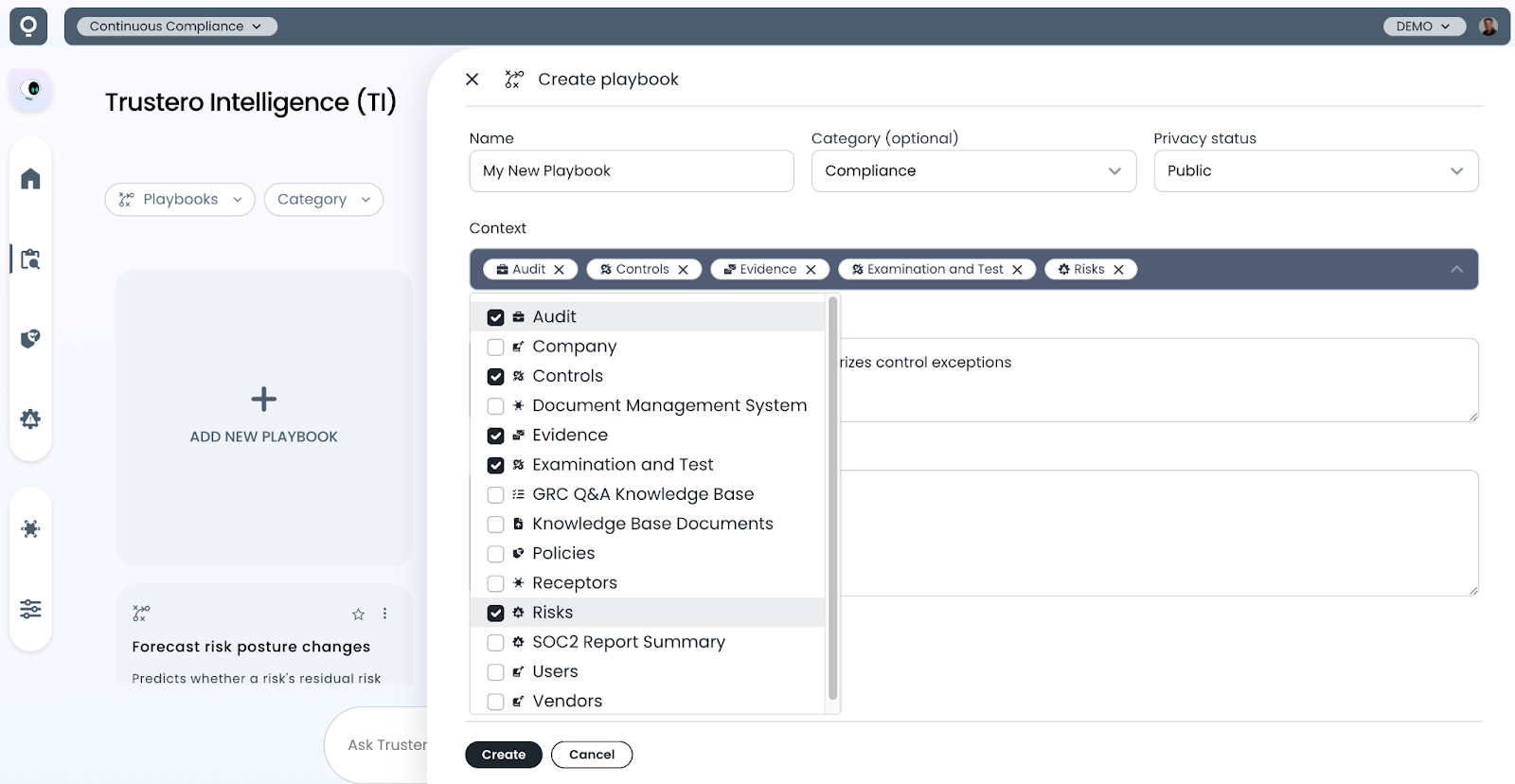Check SOC2 Report Summary checkbox
The image size is (1515, 784).
point(495,642)
